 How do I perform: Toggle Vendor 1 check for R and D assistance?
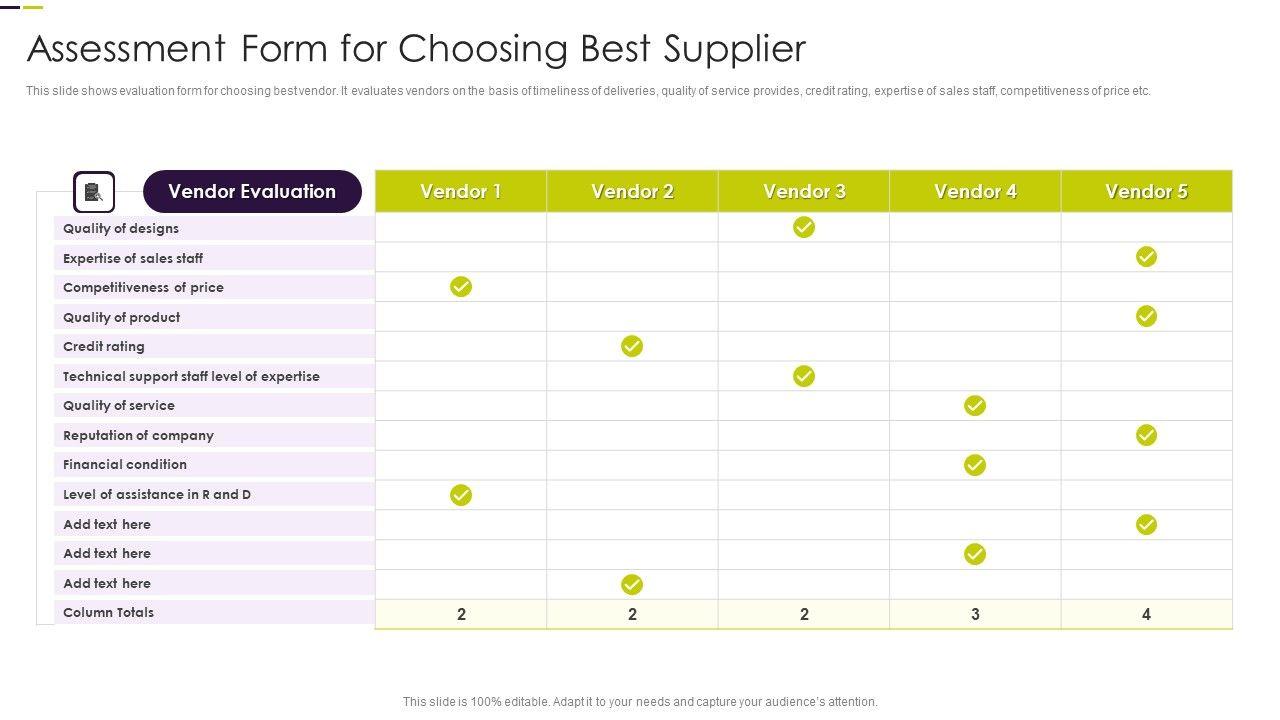click(x=461, y=495)
